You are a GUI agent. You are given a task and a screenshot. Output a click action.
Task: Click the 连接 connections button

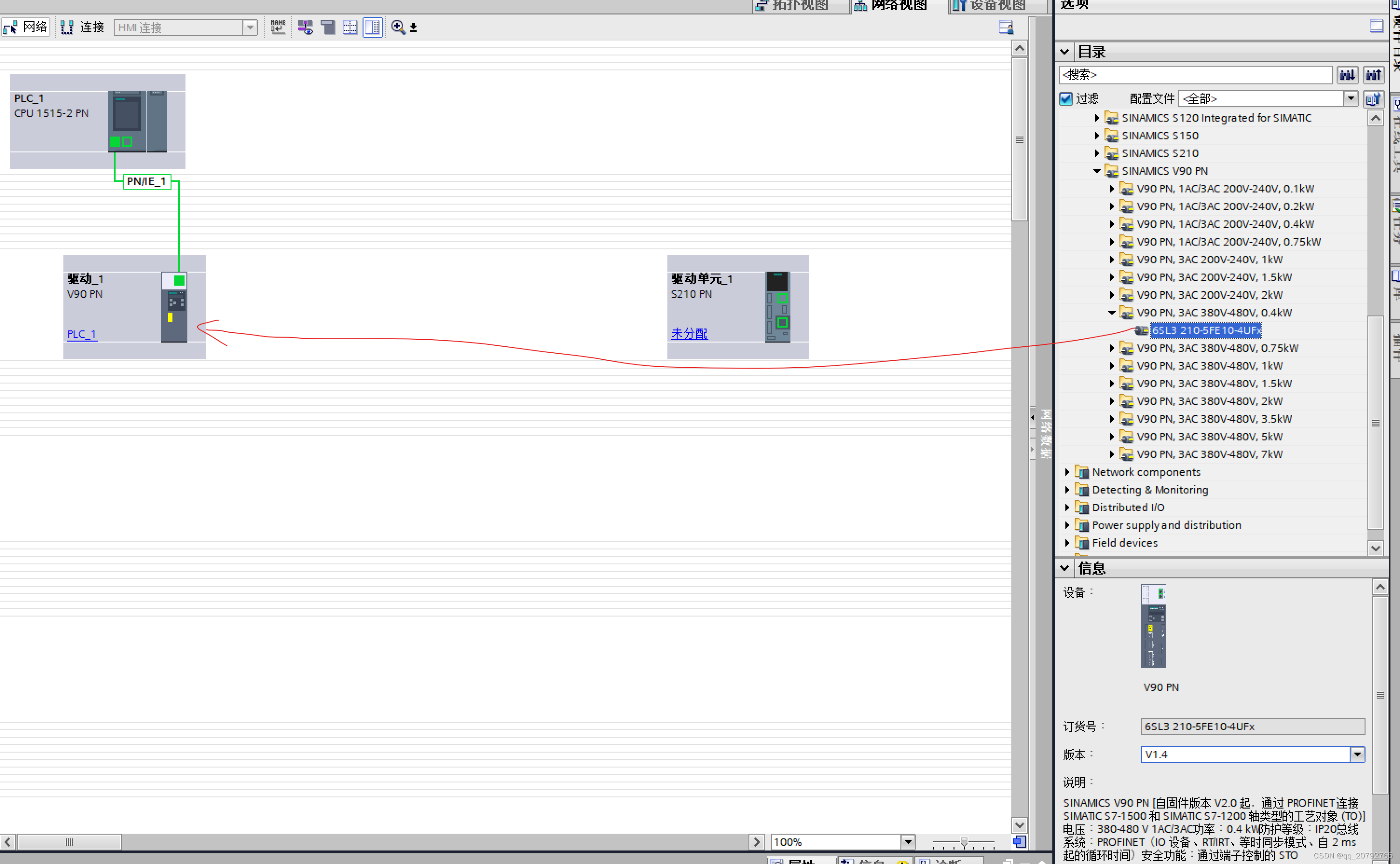82,27
